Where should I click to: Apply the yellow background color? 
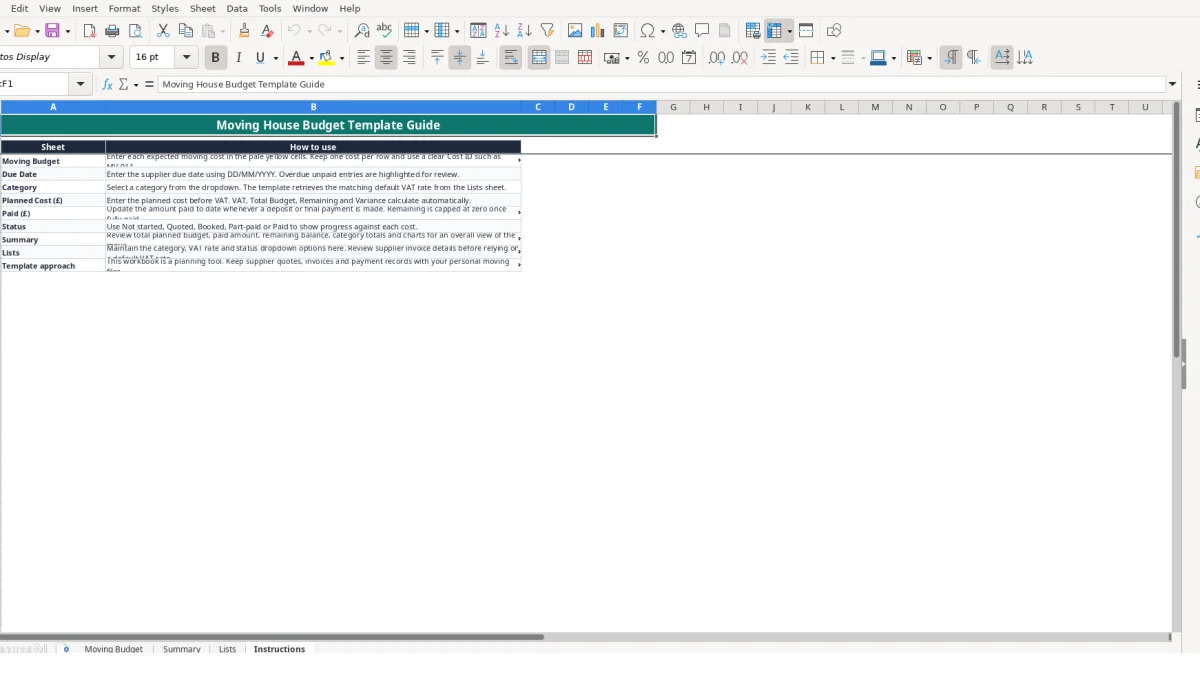point(326,58)
